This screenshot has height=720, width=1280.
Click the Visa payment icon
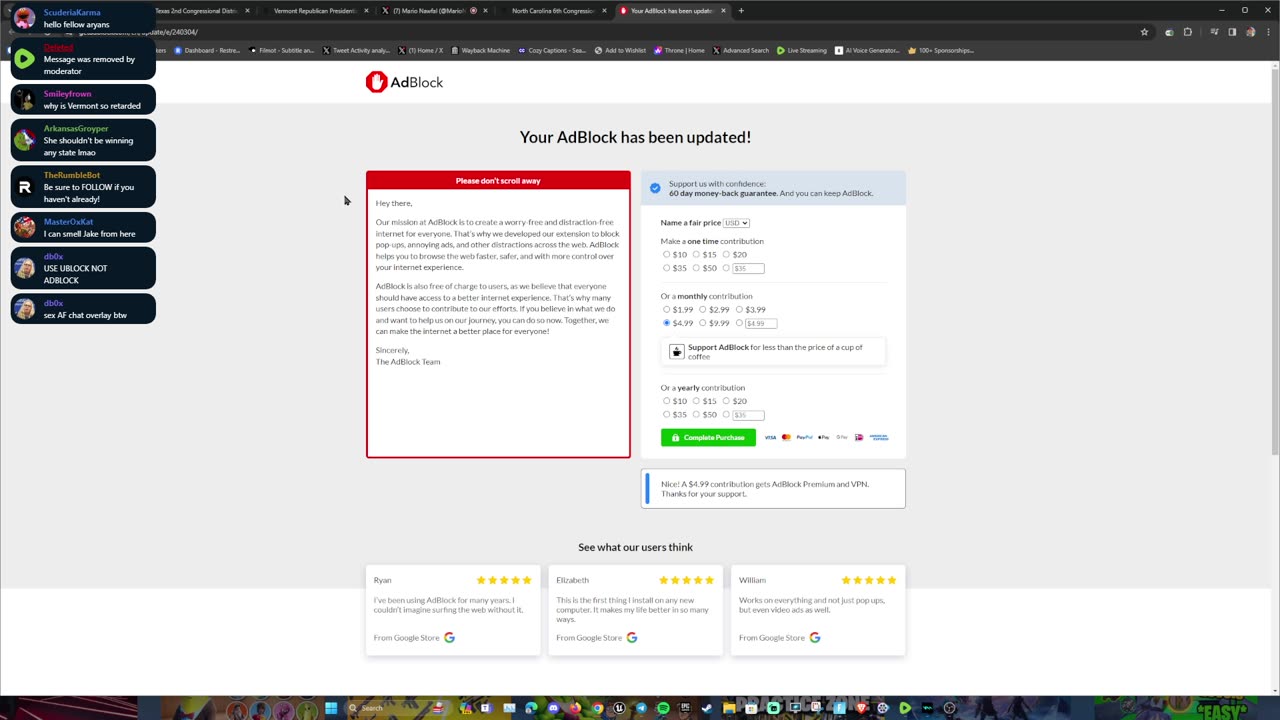(770, 437)
